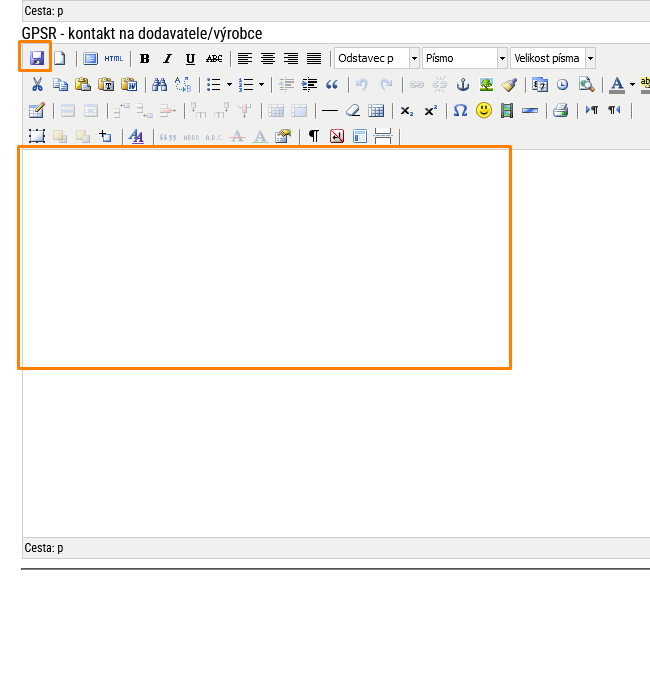Apply blockquote formatting
This screenshot has height=680, width=650.
coord(332,84)
